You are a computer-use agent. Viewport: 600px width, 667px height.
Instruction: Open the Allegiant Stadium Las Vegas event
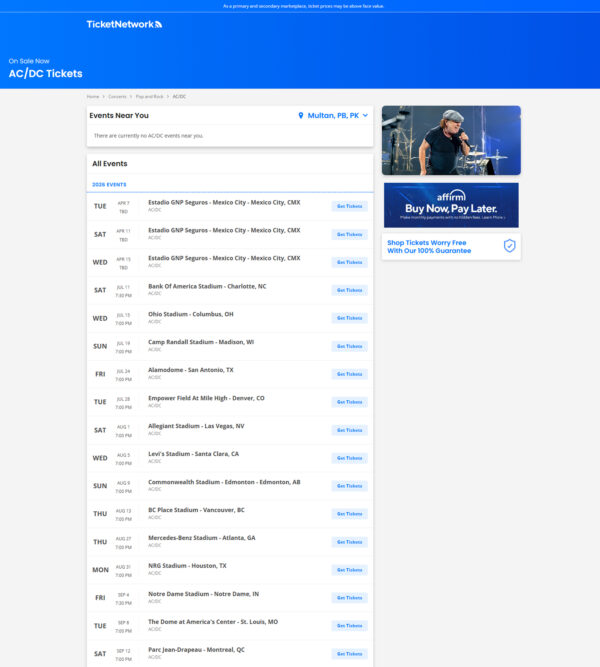tap(196, 426)
